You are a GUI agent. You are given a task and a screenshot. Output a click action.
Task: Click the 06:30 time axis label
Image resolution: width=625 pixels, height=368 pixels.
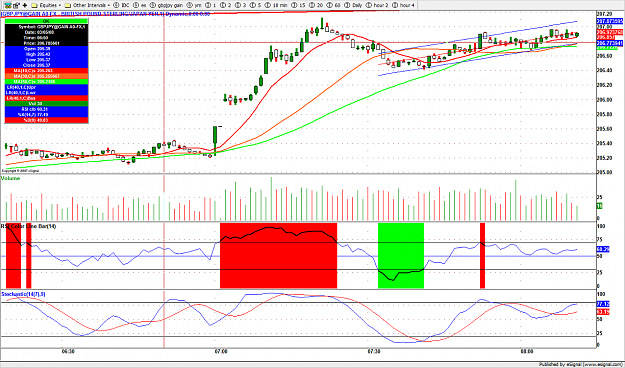click(x=68, y=351)
